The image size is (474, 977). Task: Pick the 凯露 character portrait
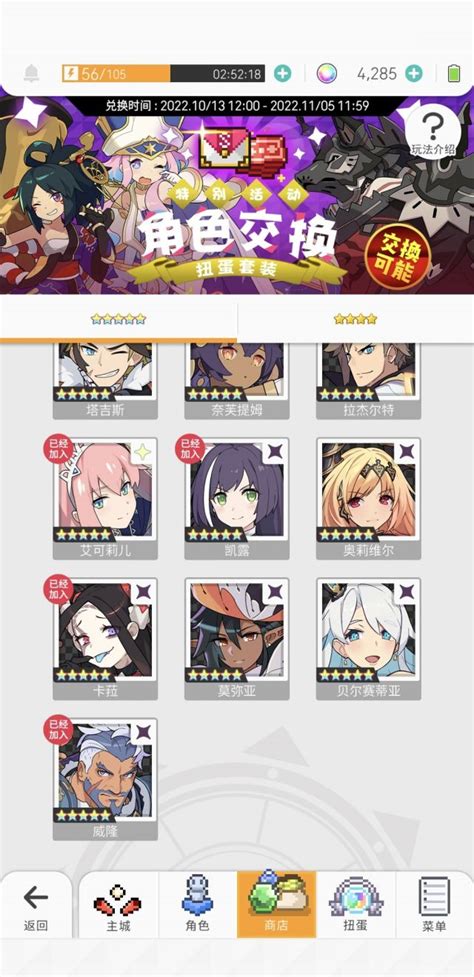[x=237, y=498]
